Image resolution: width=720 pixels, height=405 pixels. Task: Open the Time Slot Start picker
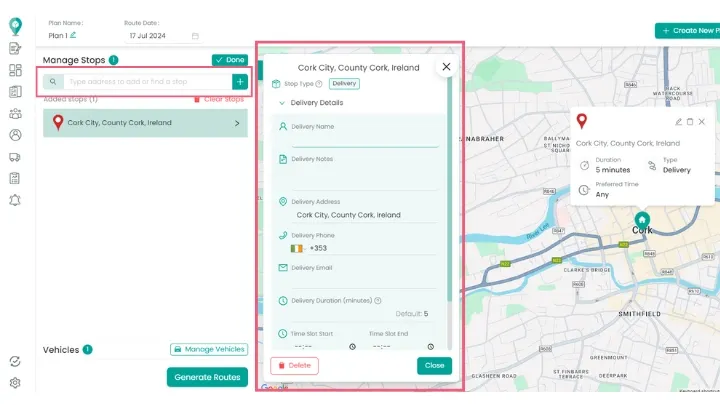point(352,347)
